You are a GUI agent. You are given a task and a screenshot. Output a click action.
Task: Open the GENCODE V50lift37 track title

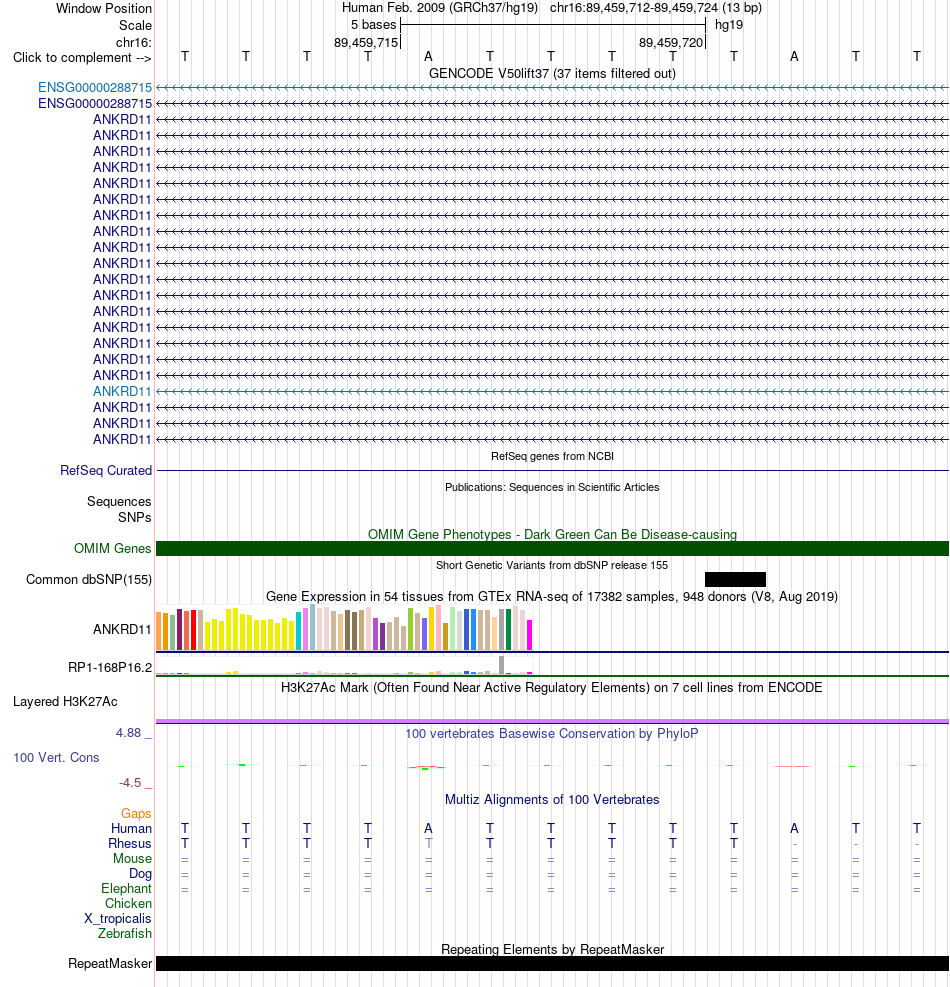552,74
